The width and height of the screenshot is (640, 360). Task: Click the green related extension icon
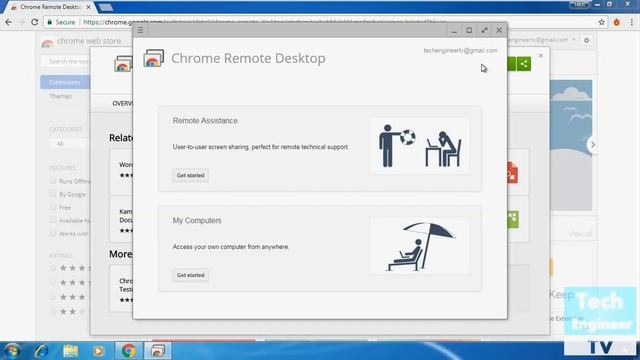[513, 219]
